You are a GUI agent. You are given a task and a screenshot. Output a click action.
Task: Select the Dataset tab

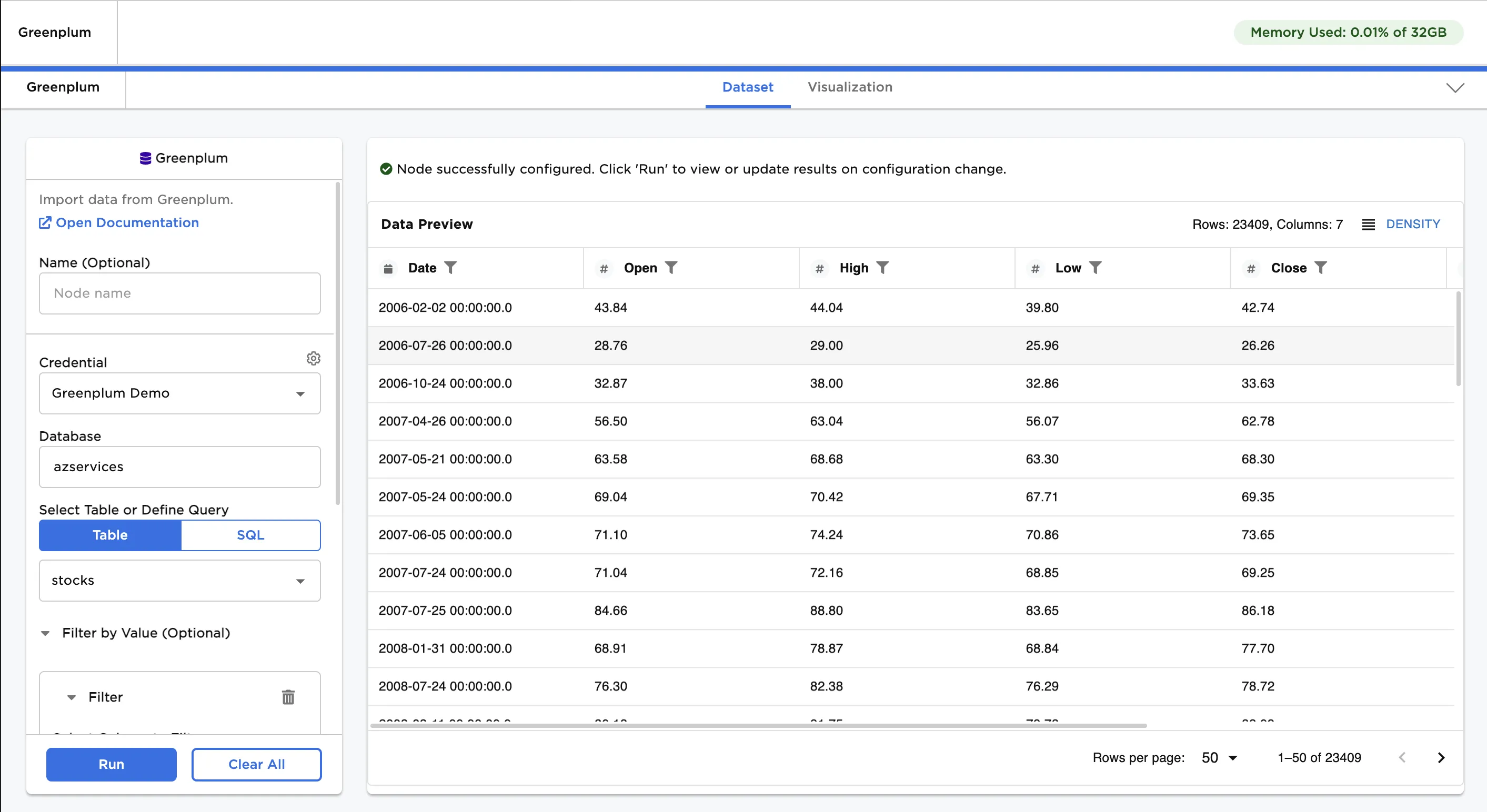click(x=748, y=87)
